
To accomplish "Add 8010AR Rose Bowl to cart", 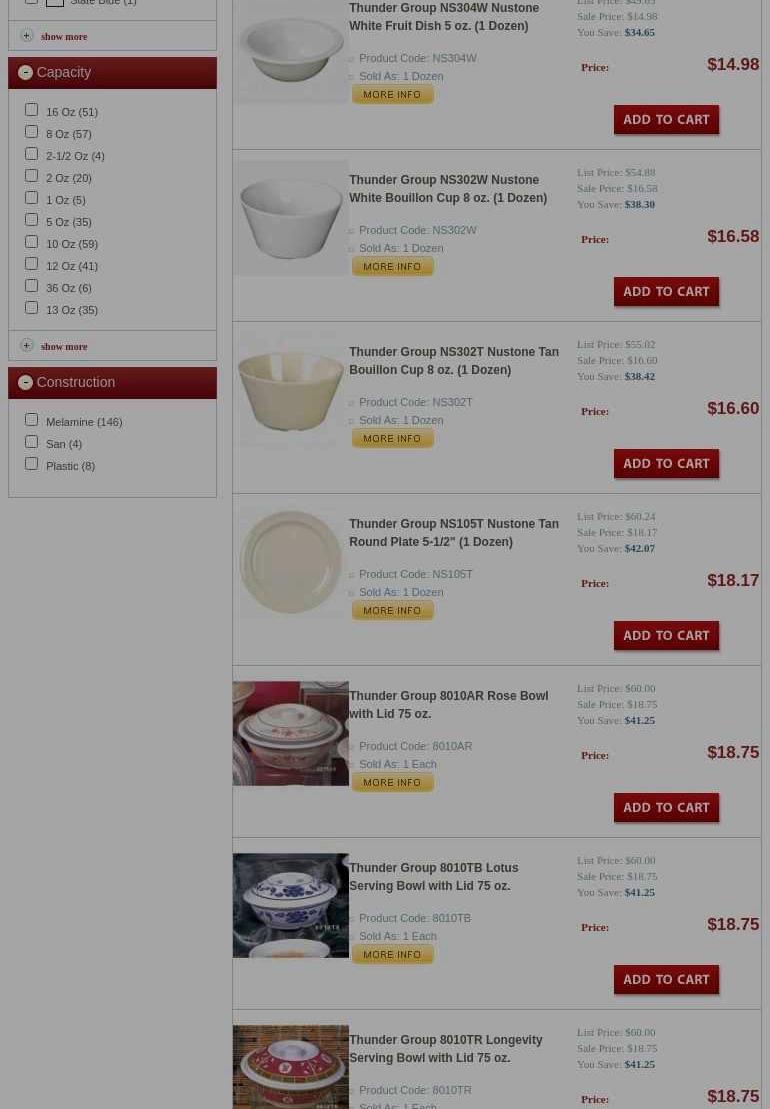I will point(666,808).
